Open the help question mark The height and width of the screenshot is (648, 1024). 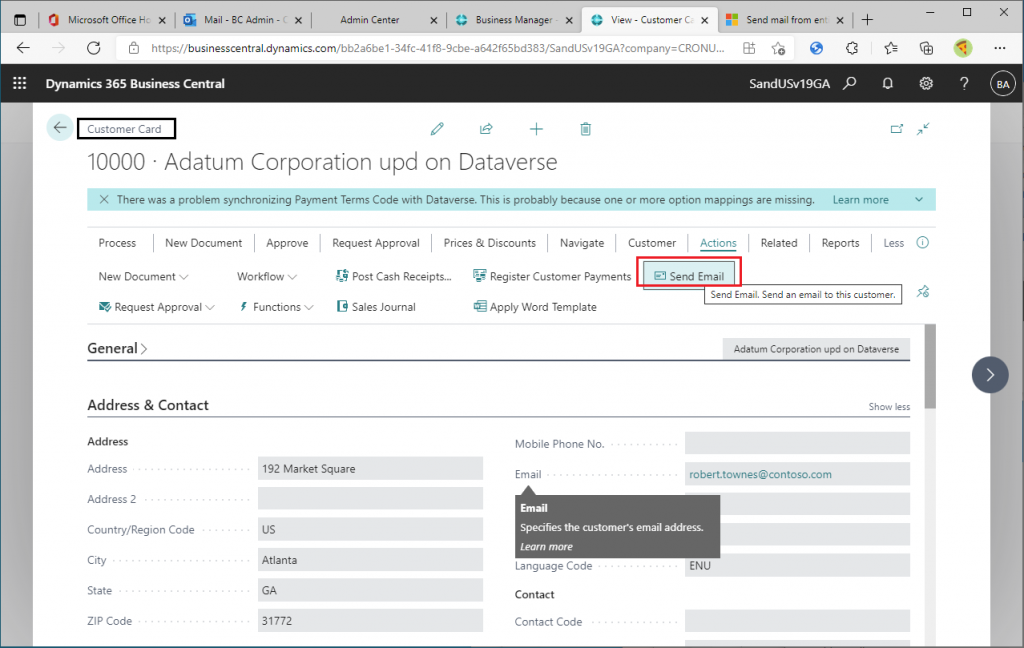click(964, 84)
